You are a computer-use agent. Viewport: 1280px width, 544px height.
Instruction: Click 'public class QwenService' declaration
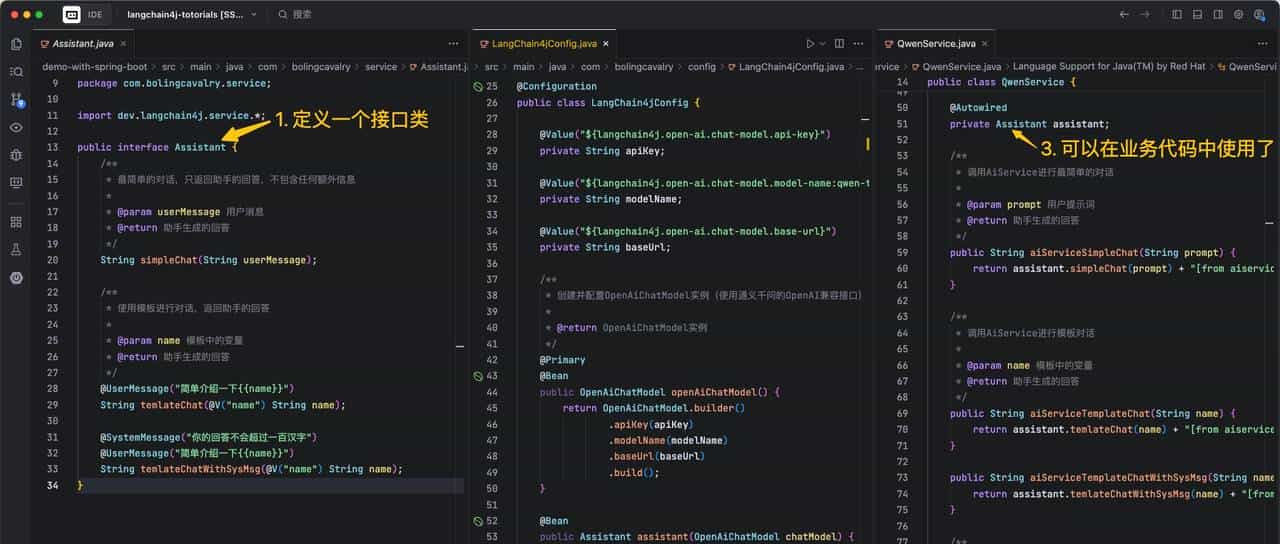pos(1001,82)
